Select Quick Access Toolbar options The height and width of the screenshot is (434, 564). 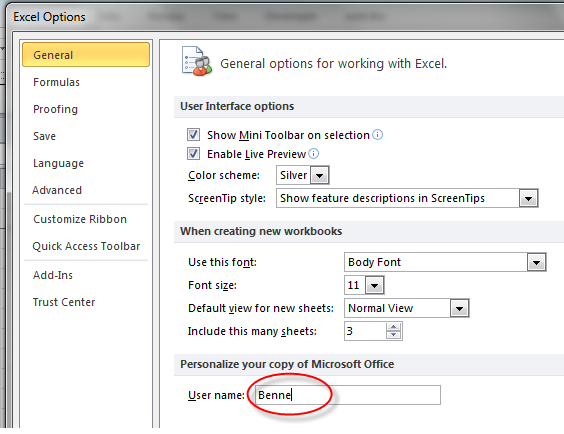(x=86, y=246)
